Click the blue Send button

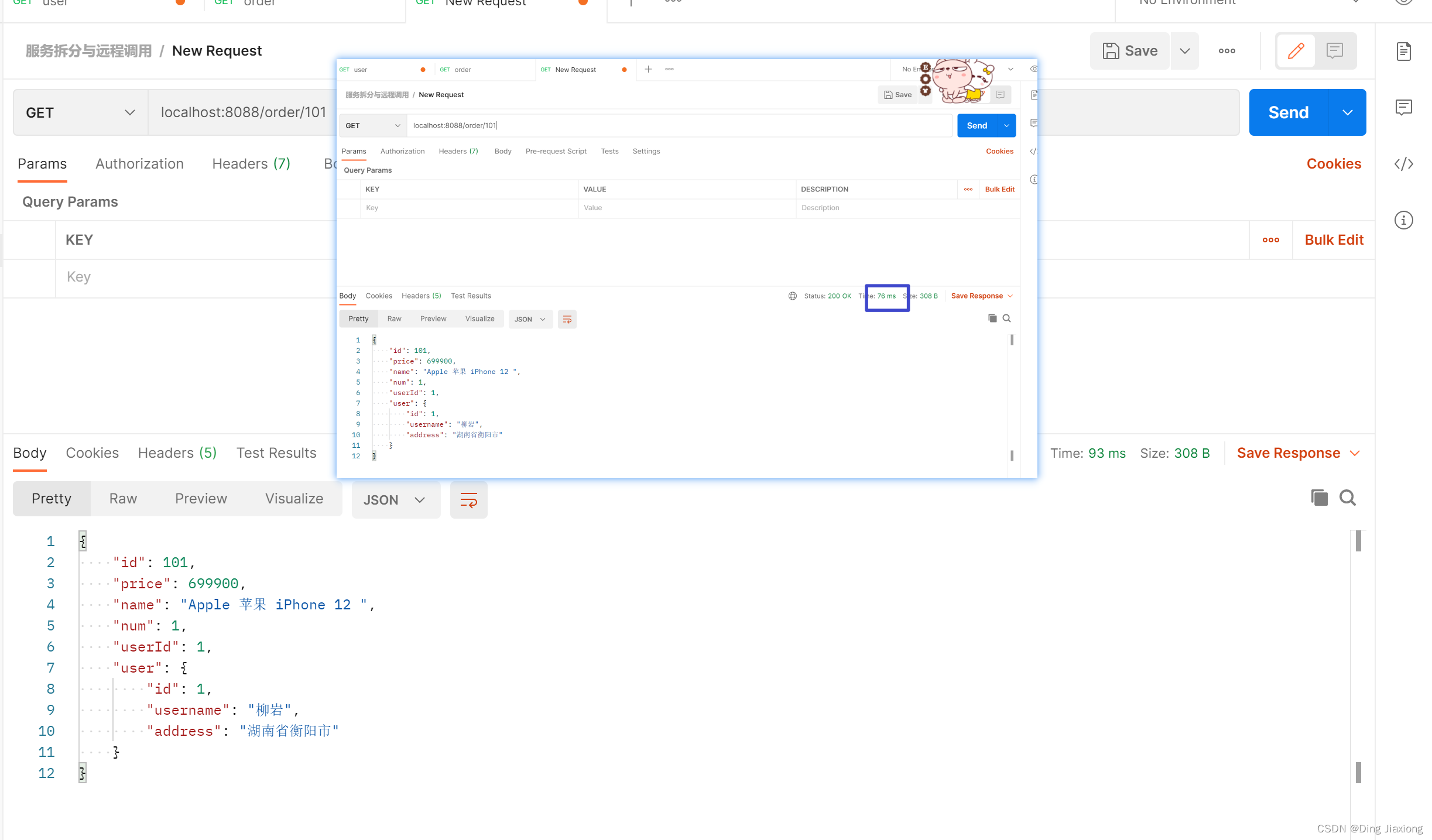pos(1288,112)
